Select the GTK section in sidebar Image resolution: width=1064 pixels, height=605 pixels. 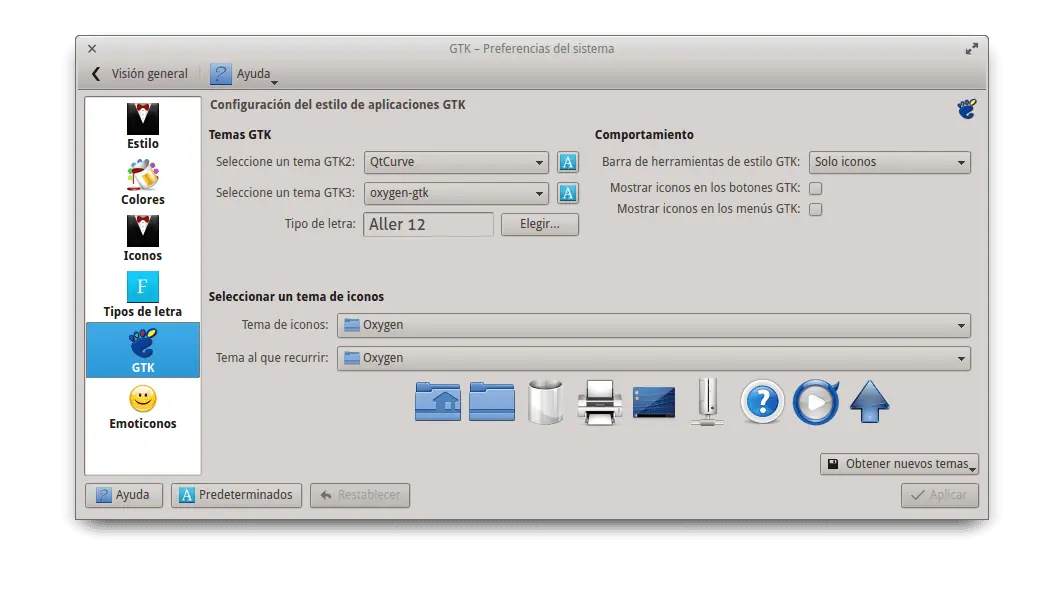click(x=142, y=350)
